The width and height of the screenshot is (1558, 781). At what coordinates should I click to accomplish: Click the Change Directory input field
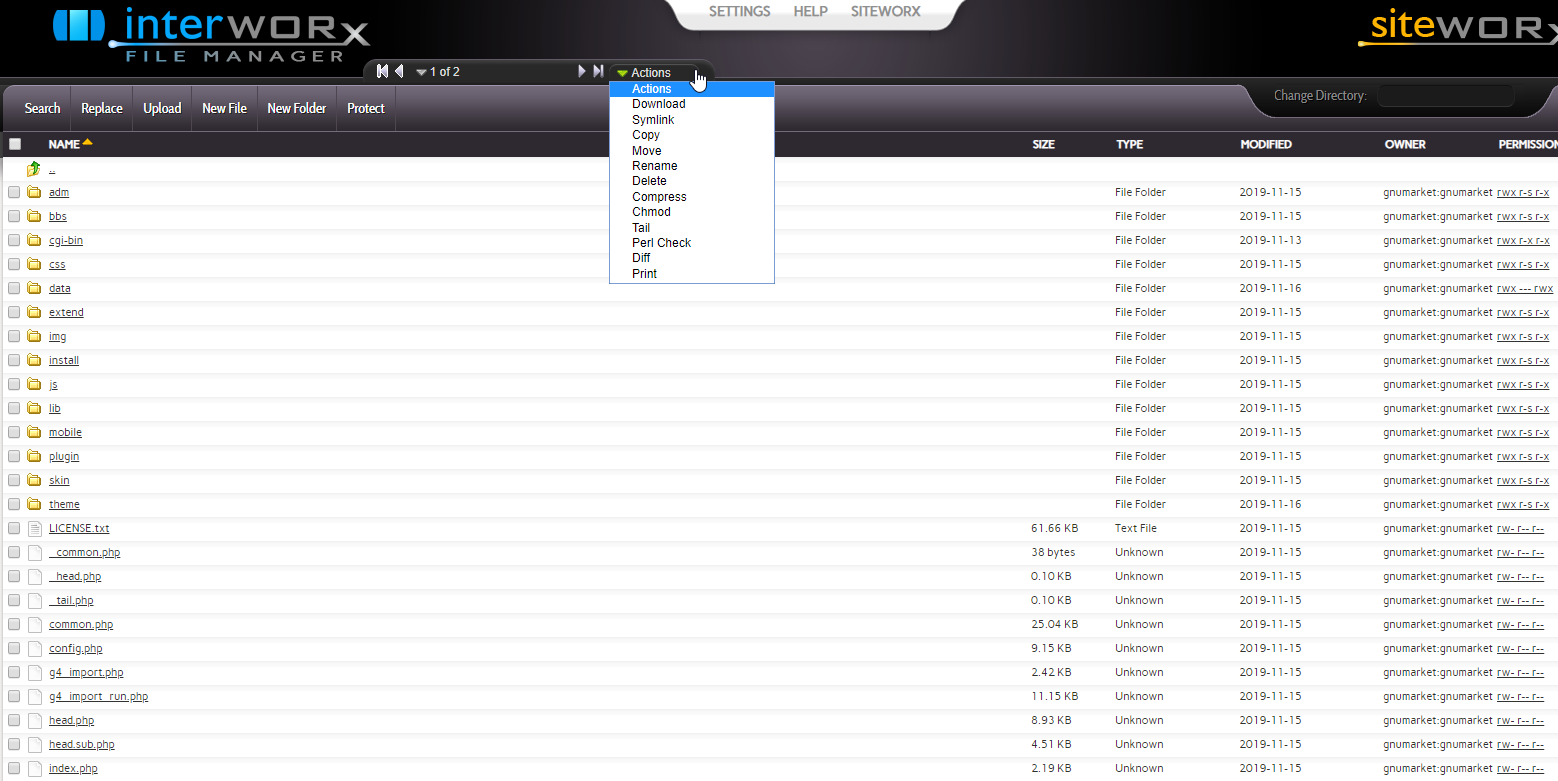click(x=1445, y=96)
